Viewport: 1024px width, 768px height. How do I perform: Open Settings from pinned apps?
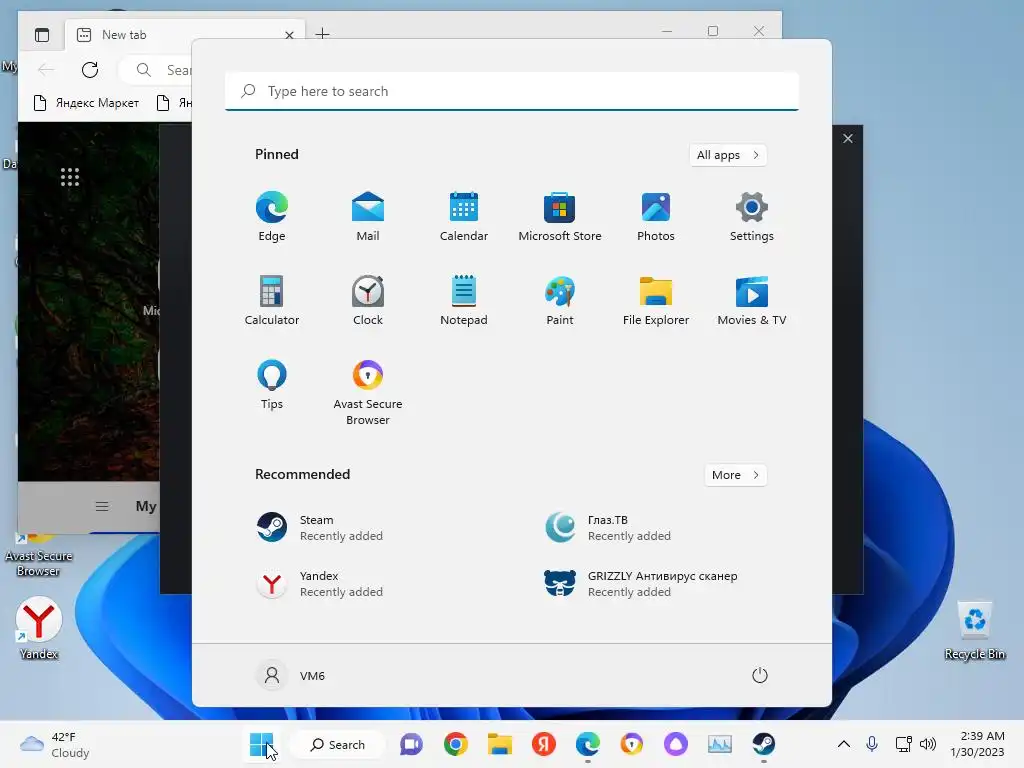coord(752,217)
